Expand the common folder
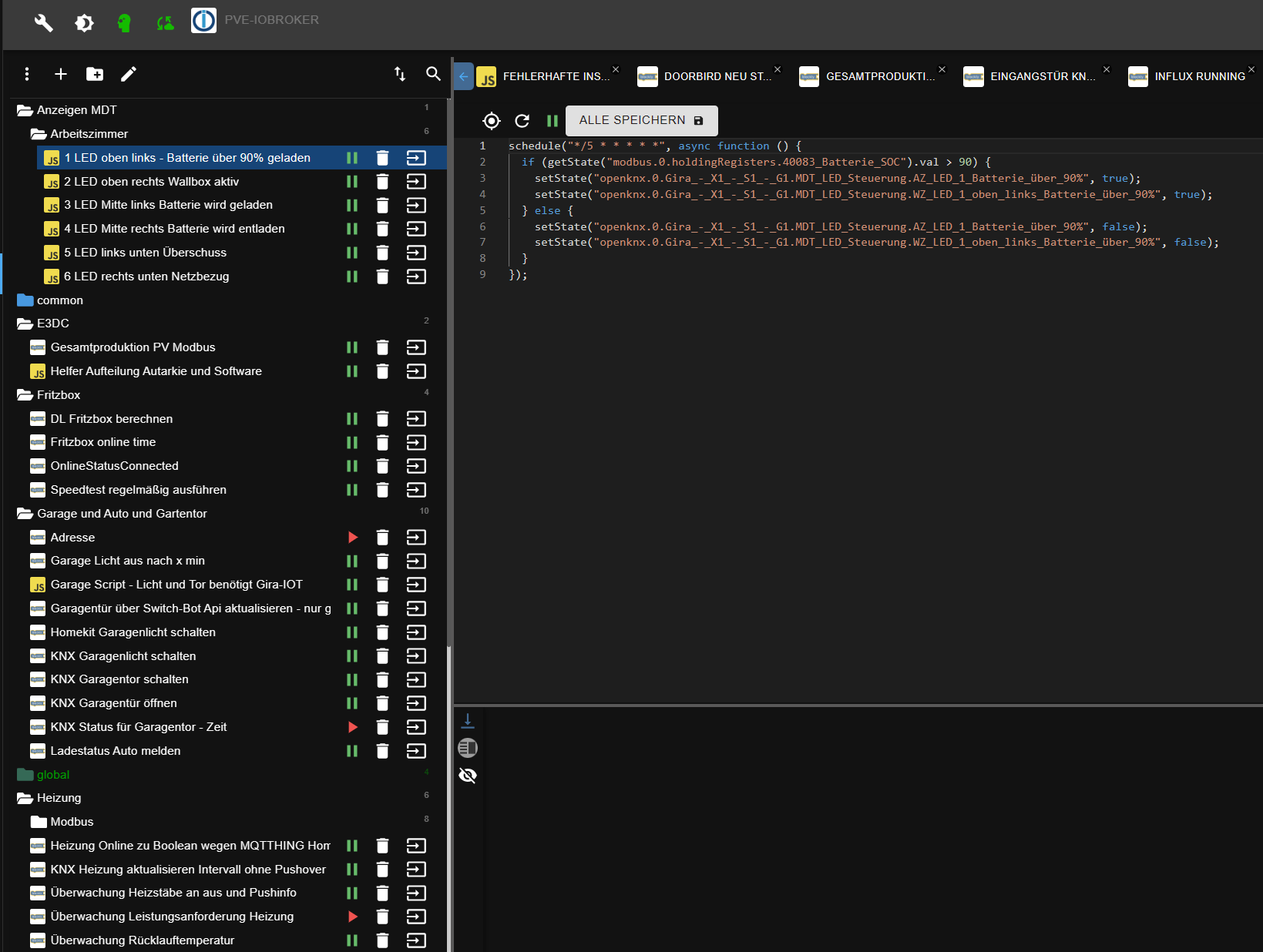 tap(25, 300)
